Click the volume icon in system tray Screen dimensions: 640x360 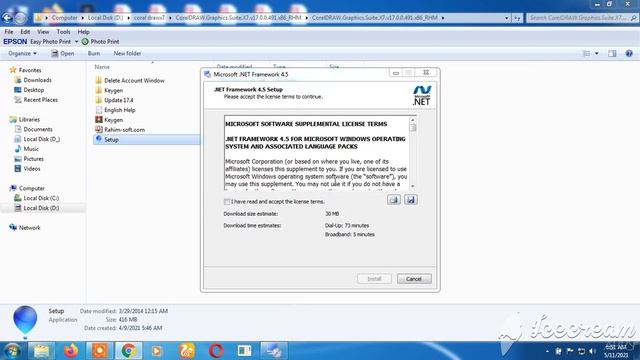click(592, 351)
